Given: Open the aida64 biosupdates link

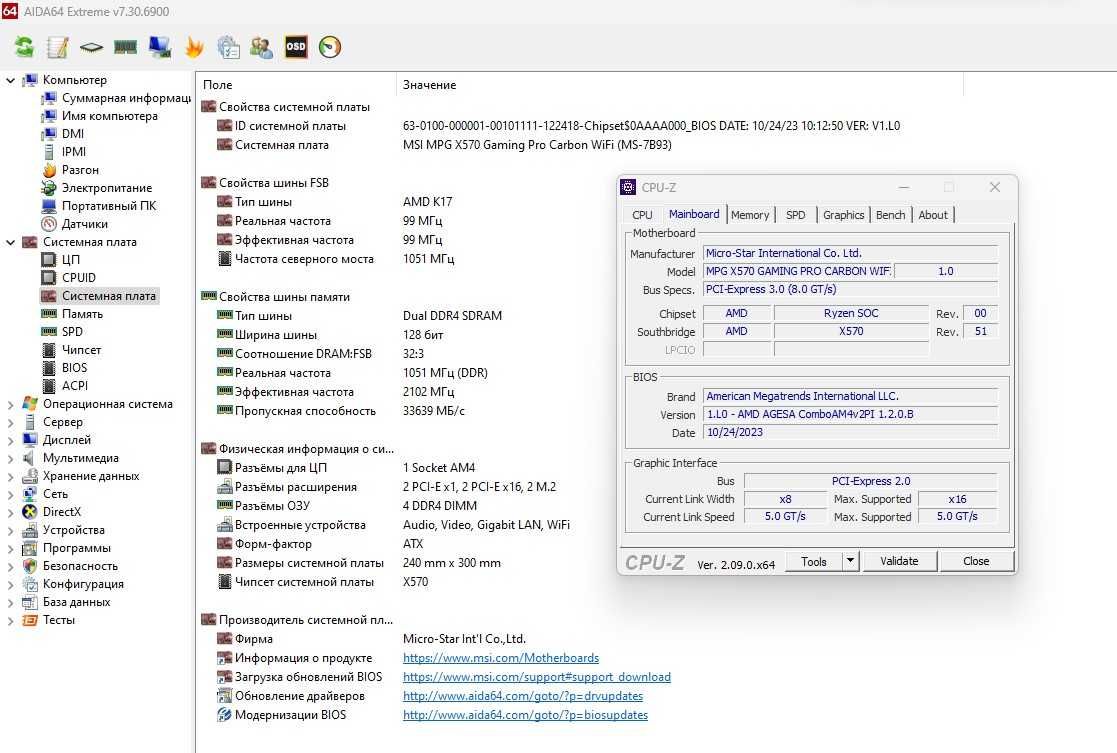Looking at the screenshot, I should point(526,715).
